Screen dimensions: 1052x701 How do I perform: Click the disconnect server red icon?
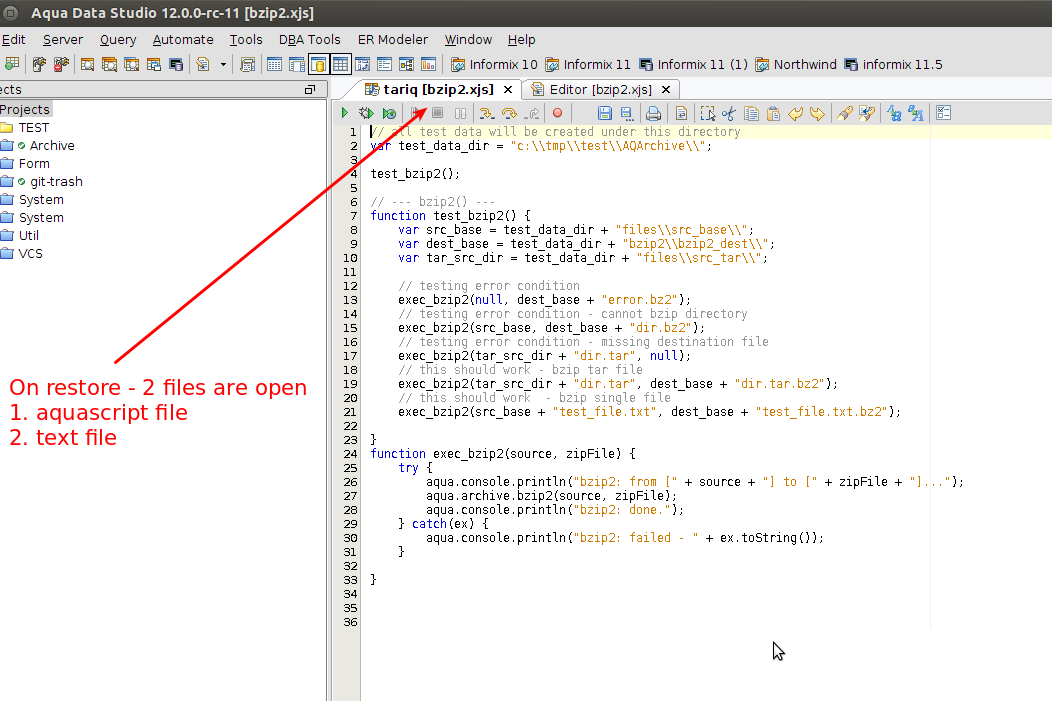61,64
